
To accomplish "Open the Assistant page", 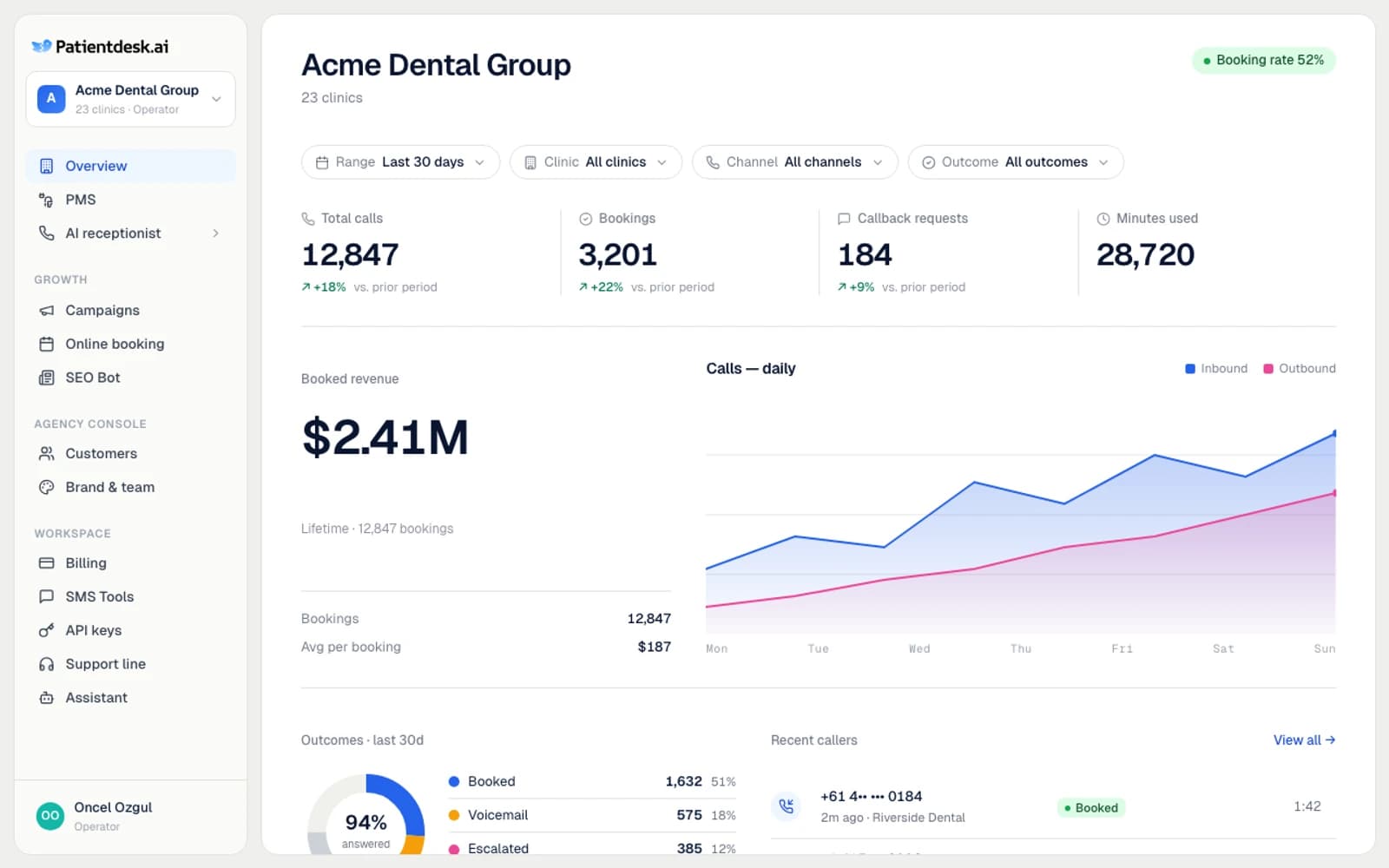I will pyautogui.click(x=130, y=698).
